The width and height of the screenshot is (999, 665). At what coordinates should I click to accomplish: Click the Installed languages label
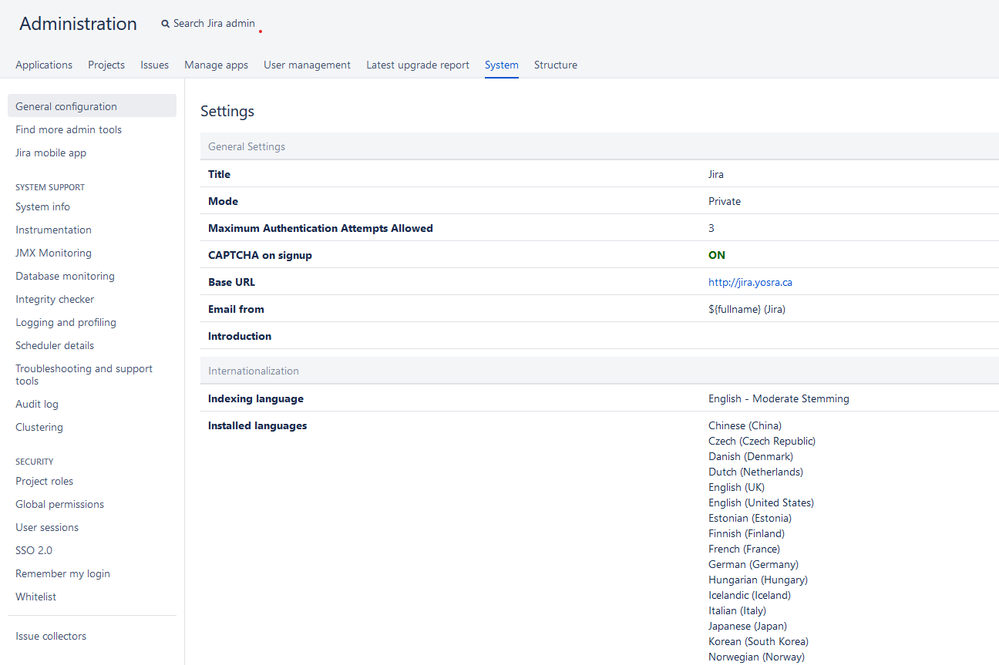pos(257,425)
